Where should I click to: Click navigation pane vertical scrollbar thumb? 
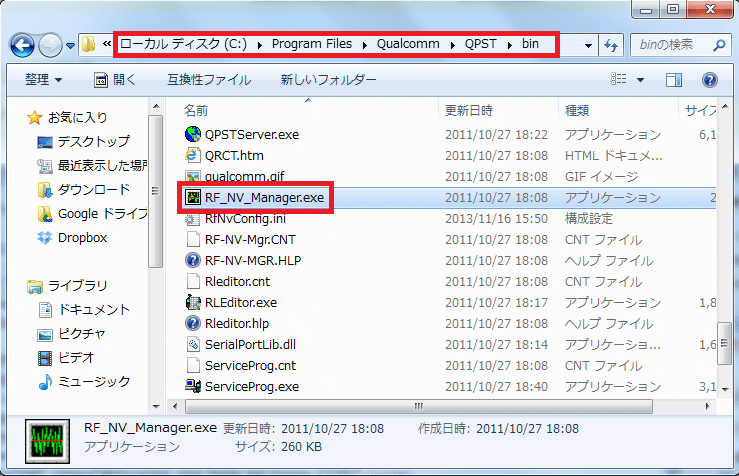tap(156, 191)
